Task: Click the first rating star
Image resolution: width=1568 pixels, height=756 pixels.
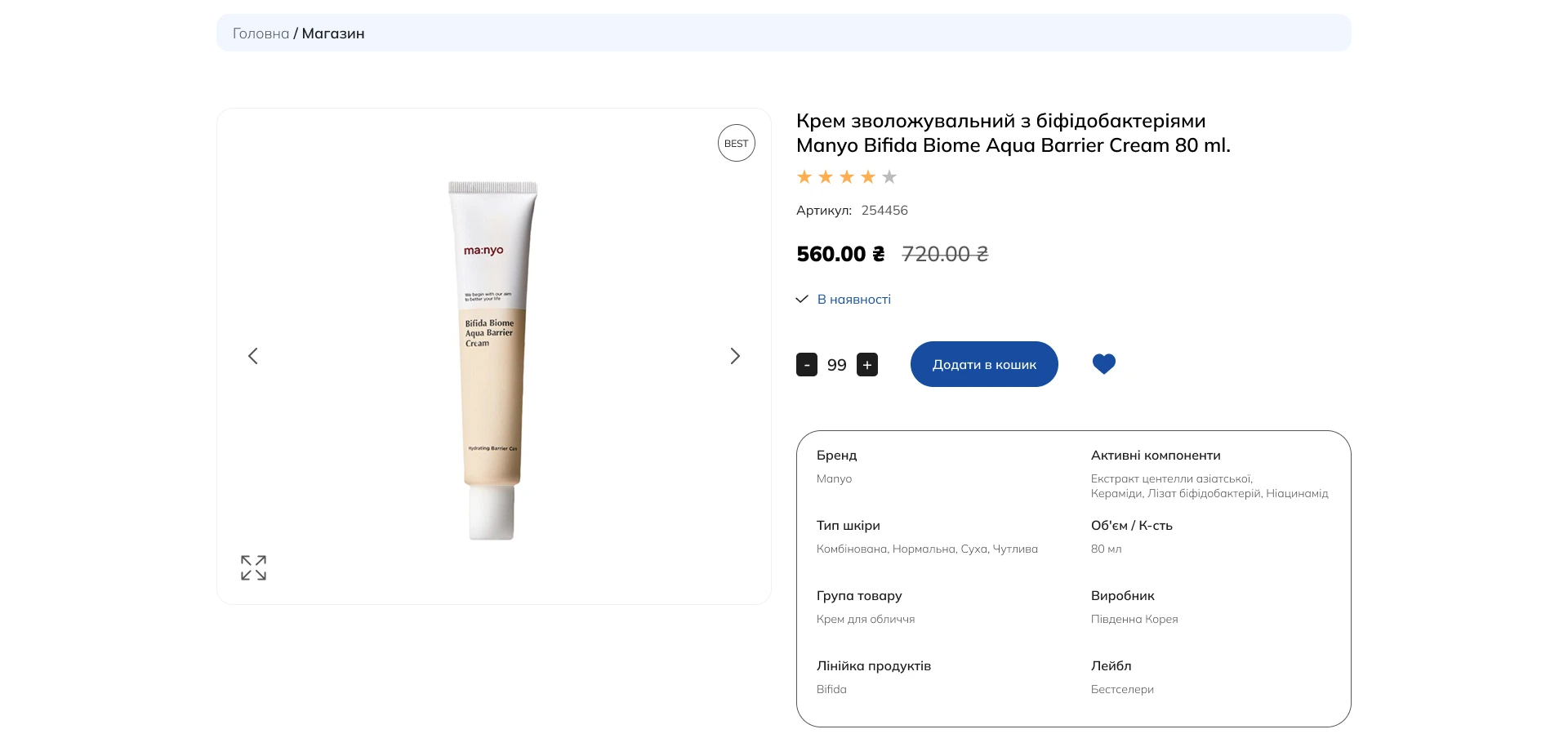Action: click(804, 177)
